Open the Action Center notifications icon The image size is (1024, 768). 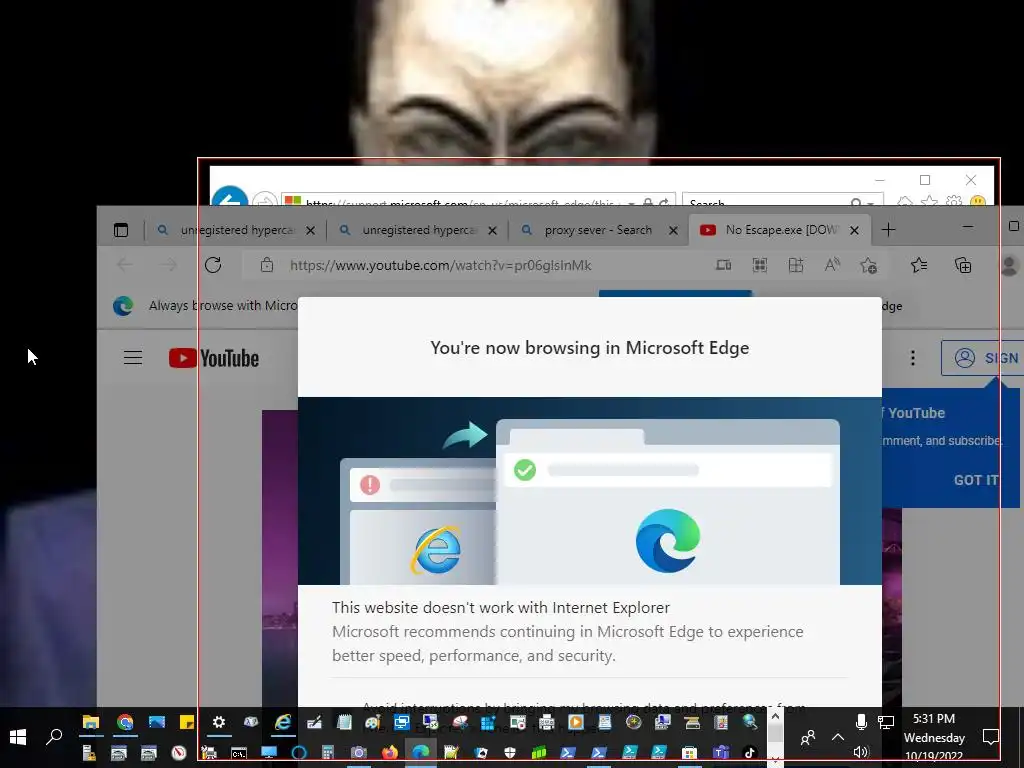[990, 737]
